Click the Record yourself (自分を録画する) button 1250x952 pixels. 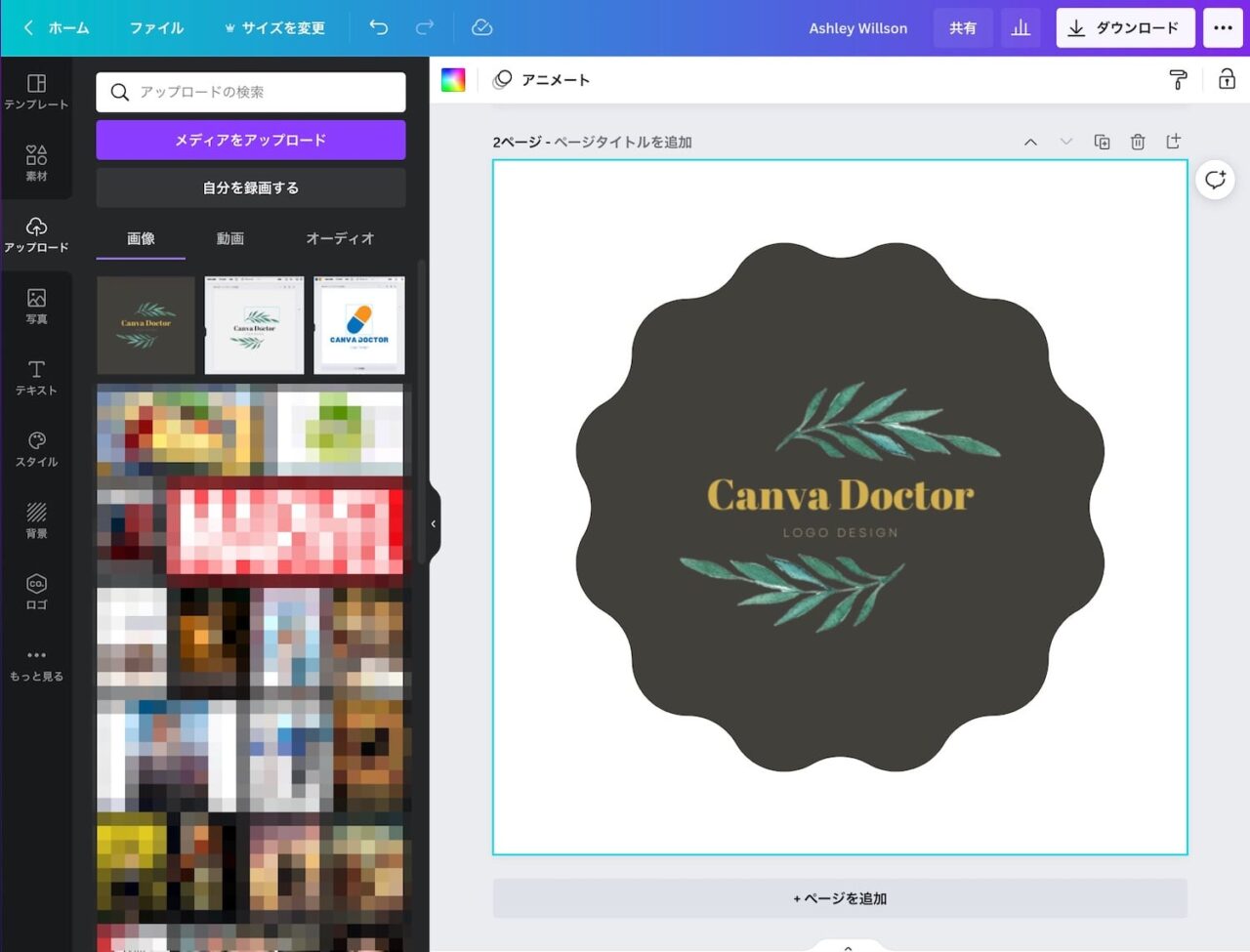click(x=251, y=187)
